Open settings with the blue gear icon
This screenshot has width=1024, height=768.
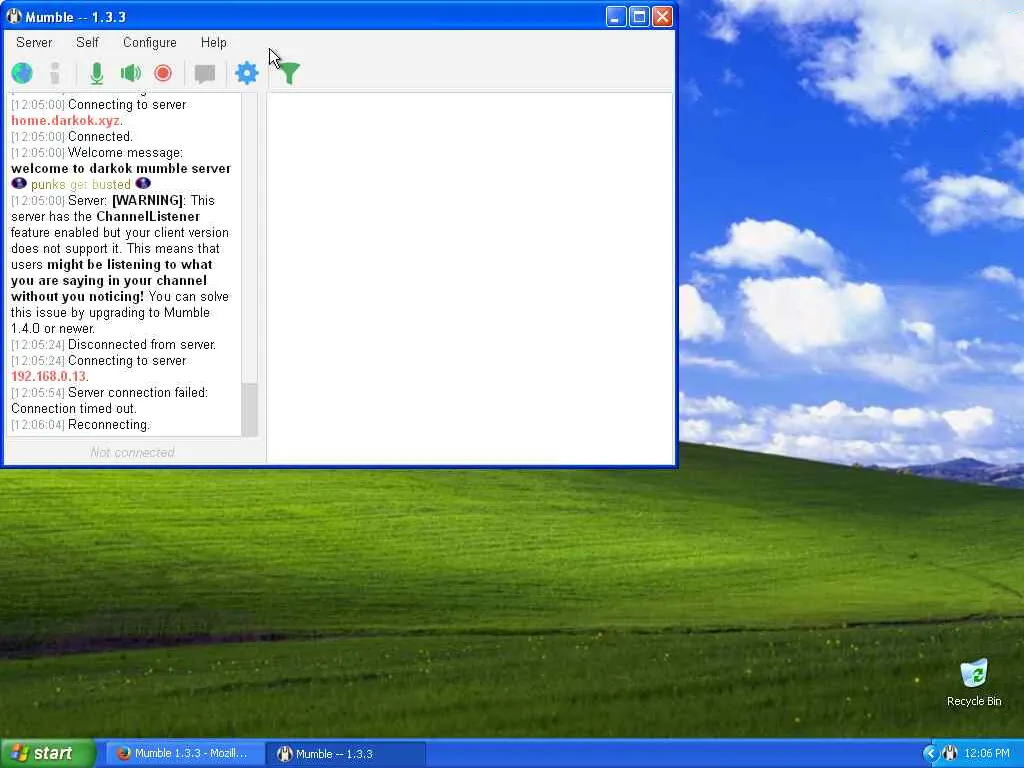[x=247, y=73]
